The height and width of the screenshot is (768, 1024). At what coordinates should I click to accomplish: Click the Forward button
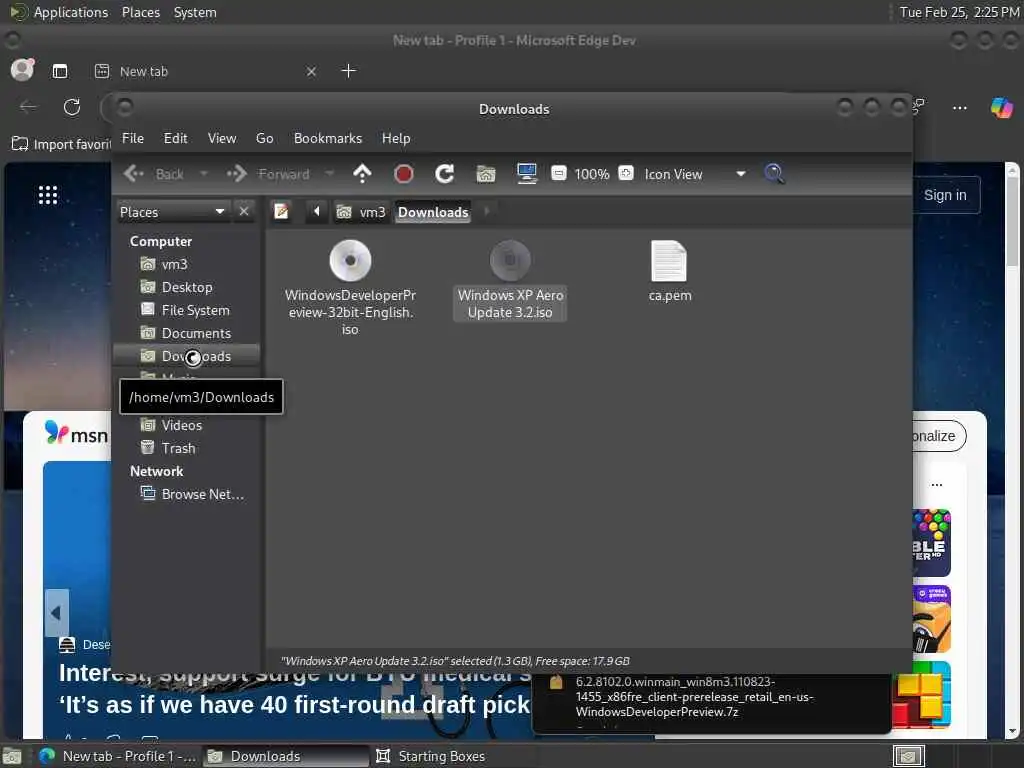coord(268,174)
